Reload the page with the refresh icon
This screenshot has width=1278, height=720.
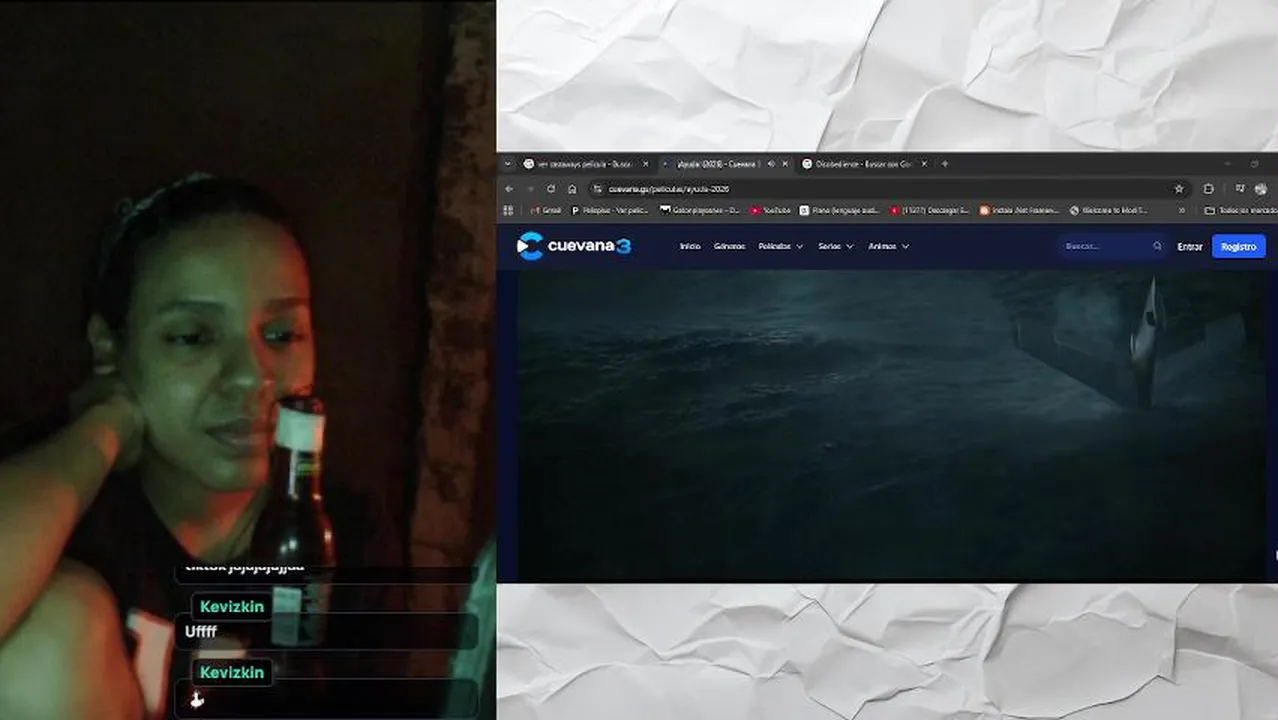[551, 189]
